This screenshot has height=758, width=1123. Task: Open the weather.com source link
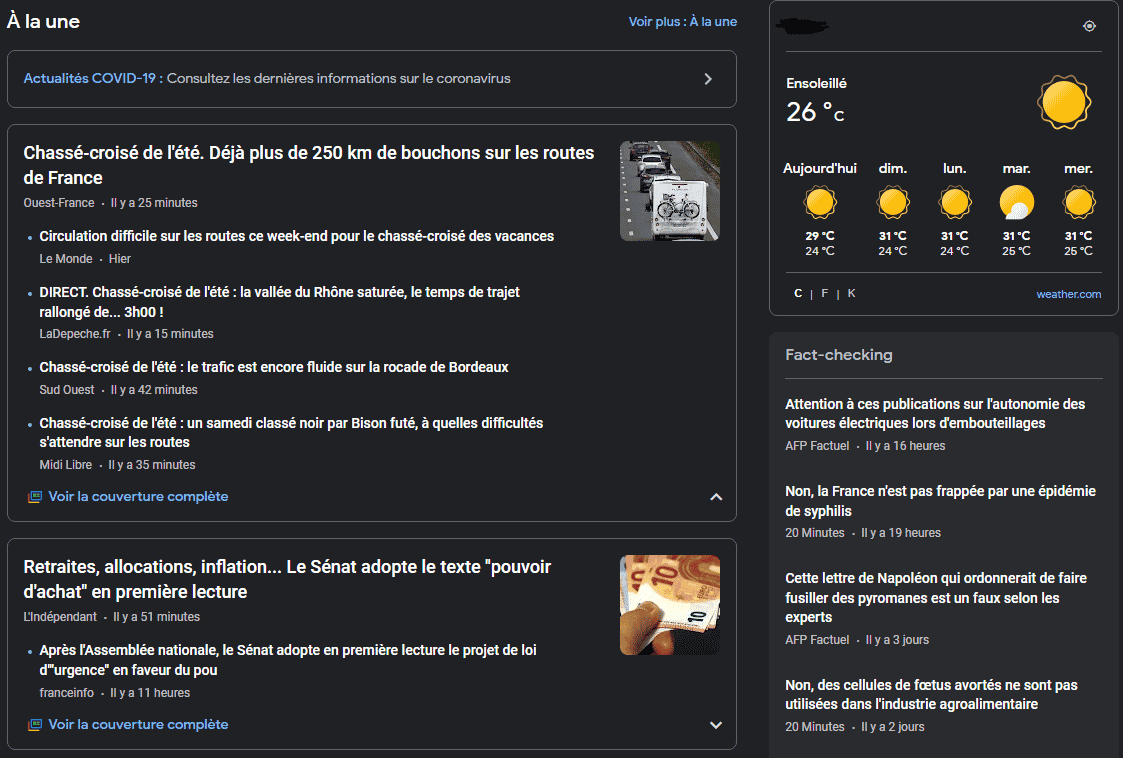point(1068,294)
